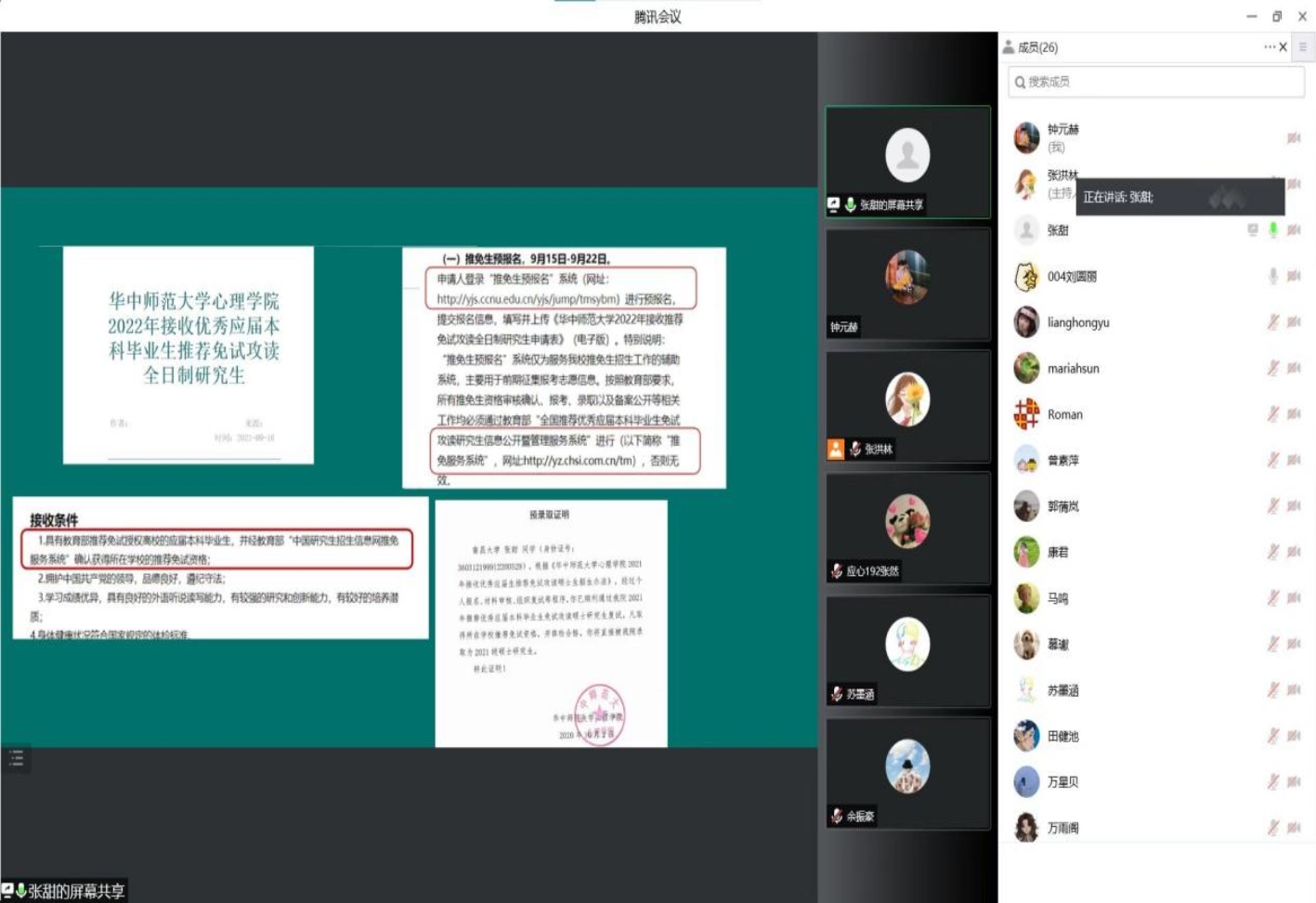The width and height of the screenshot is (1316, 903).
Task: Open the outline list icon at the shared screen's lower-left
Action: (x=16, y=758)
